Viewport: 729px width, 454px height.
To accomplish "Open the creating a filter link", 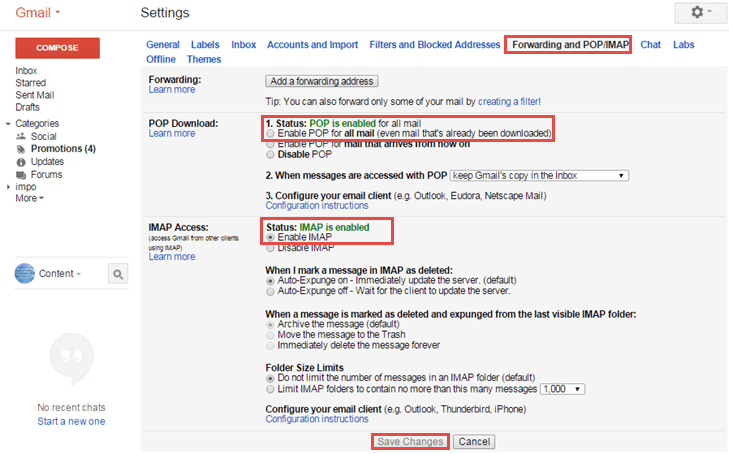I will click(x=509, y=102).
